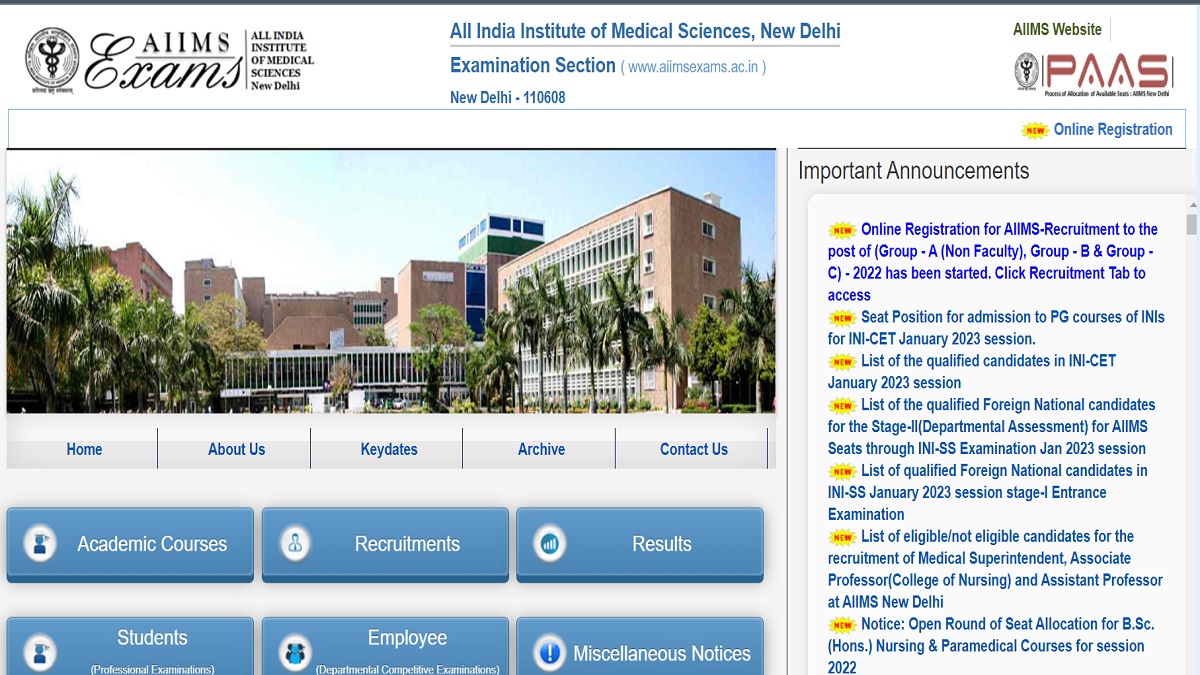Image resolution: width=1200 pixels, height=675 pixels.
Task: Click NEW badge before qualified candidates INI-CET
Action: click(843, 362)
